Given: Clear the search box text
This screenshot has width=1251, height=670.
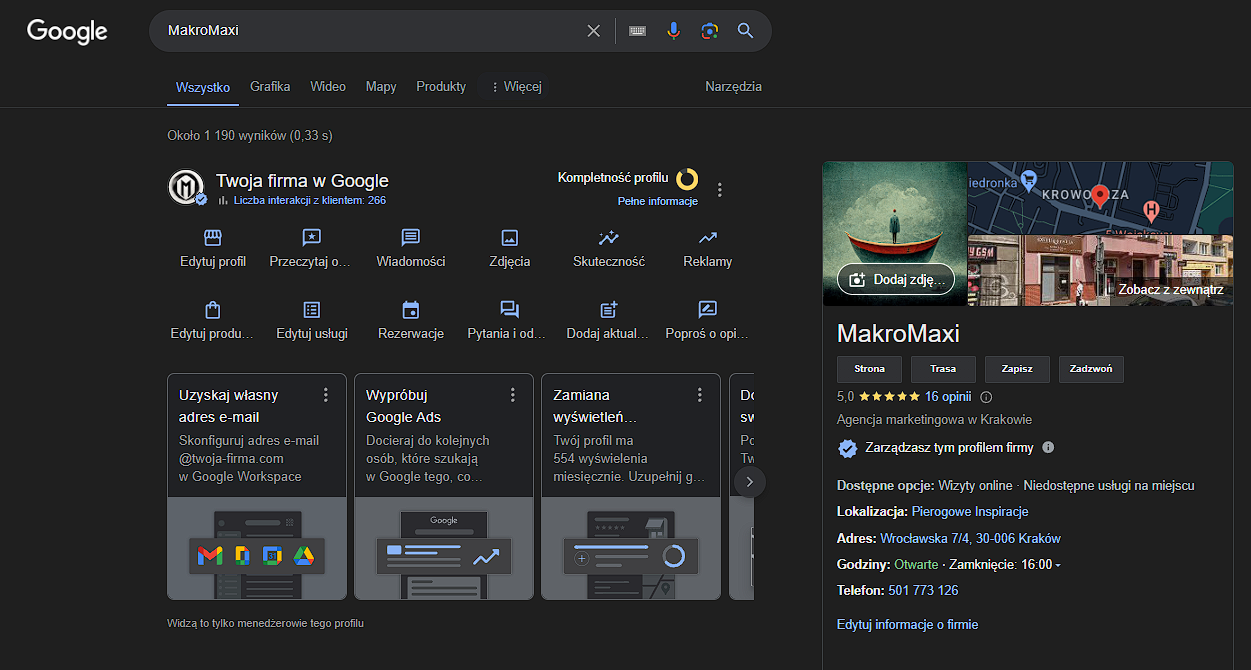Looking at the screenshot, I should pos(594,31).
